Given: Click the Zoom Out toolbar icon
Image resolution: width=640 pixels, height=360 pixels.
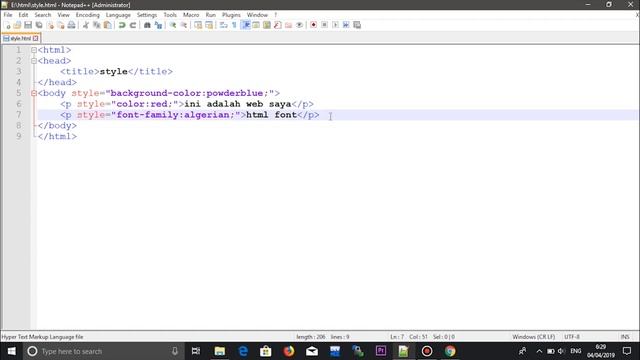Looking at the screenshot, I should tap(184, 25).
